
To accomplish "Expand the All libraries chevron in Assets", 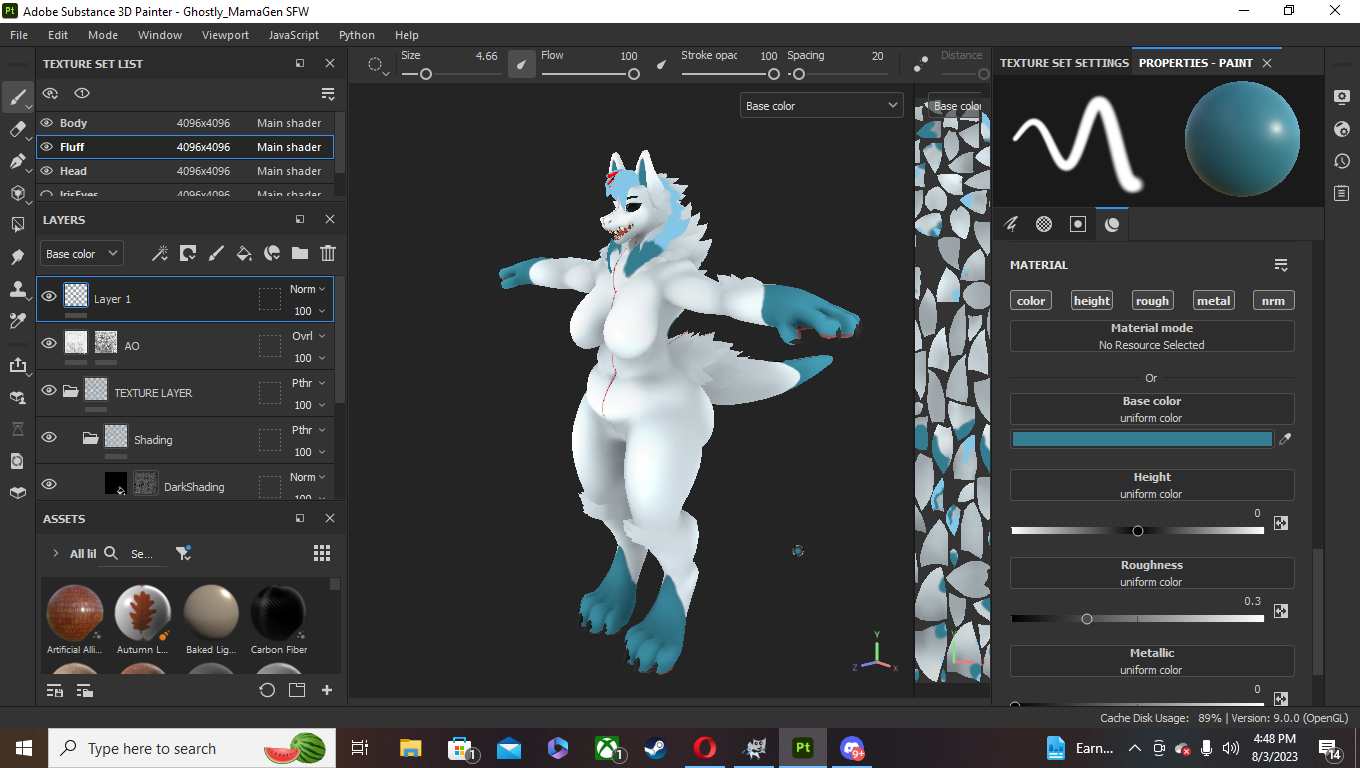I will (55, 553).
